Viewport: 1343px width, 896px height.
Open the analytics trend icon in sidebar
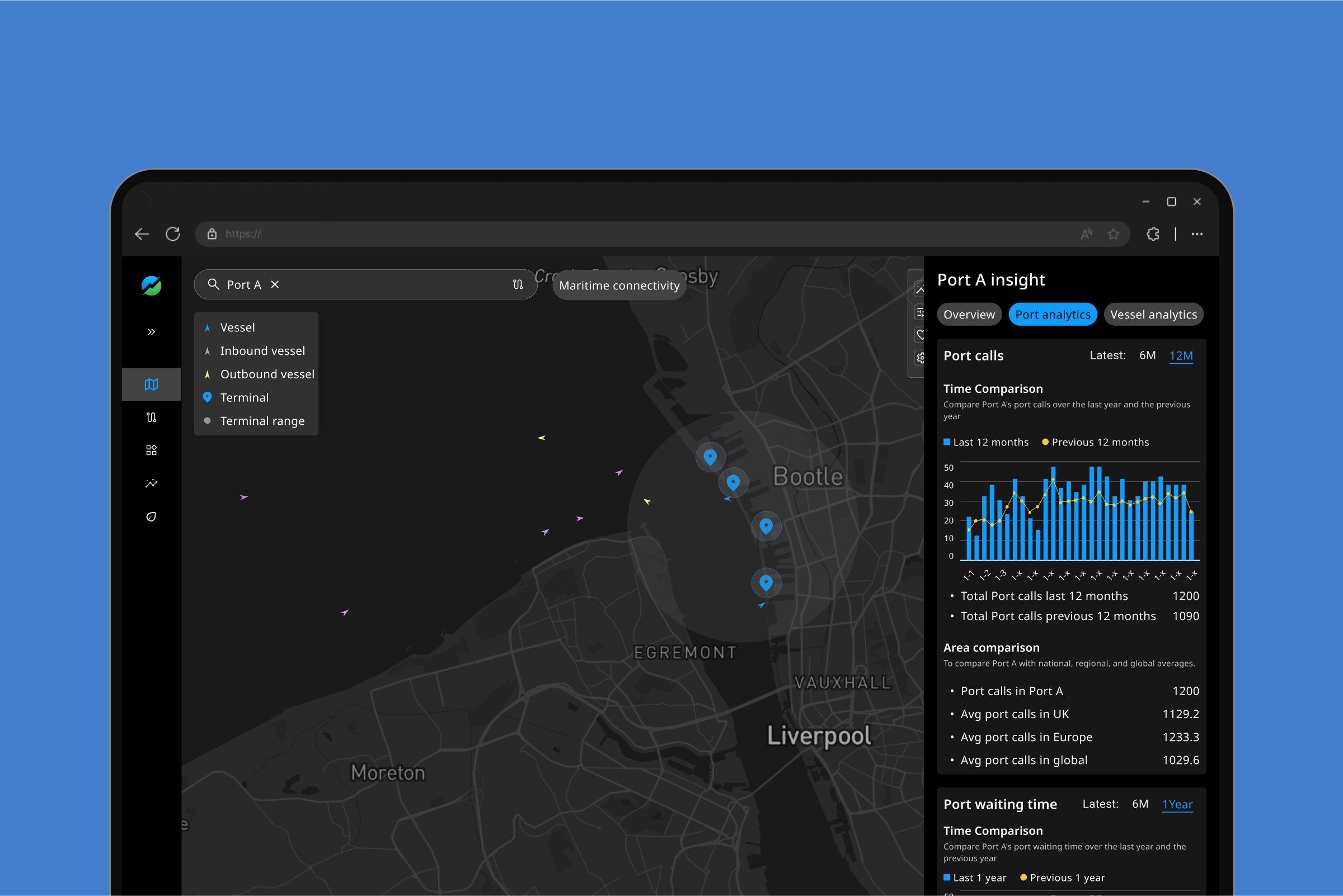[x=152, y=484]
